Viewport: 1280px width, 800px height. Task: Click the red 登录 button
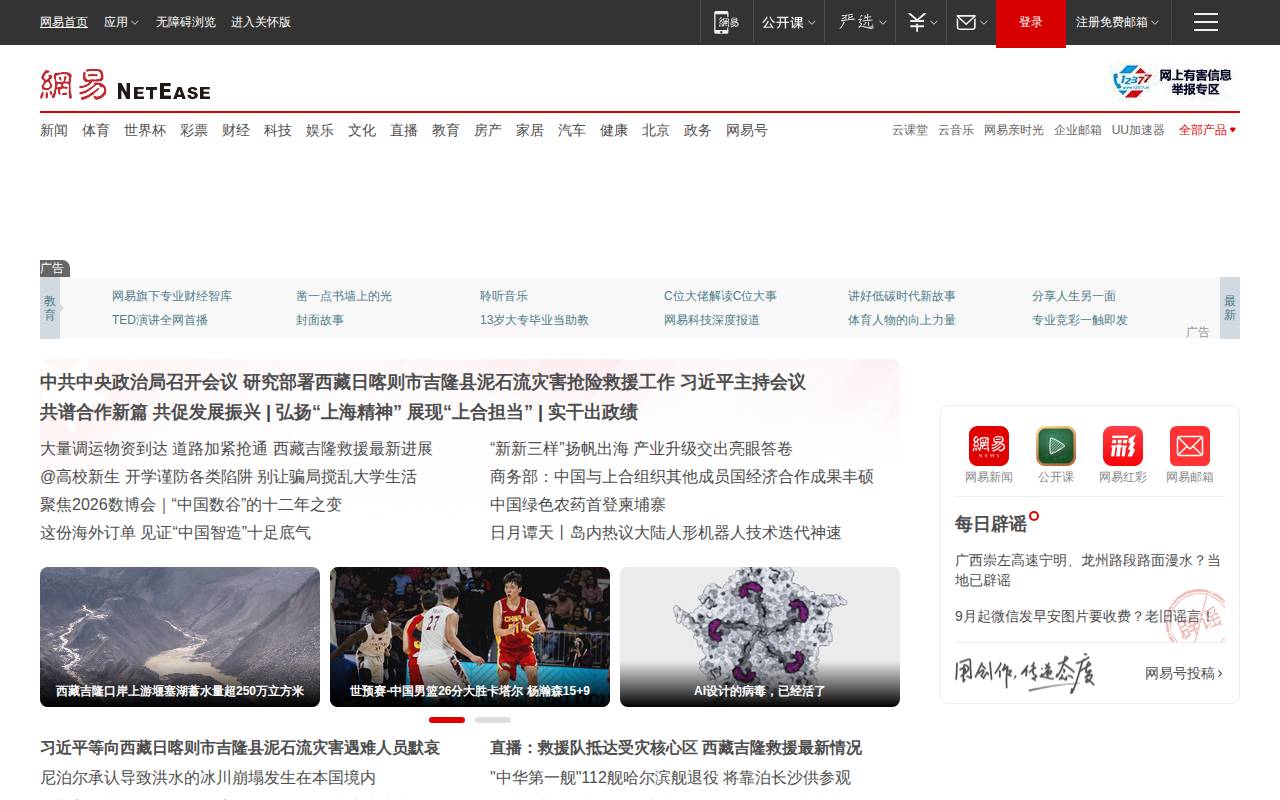[x=1031, y=22]
